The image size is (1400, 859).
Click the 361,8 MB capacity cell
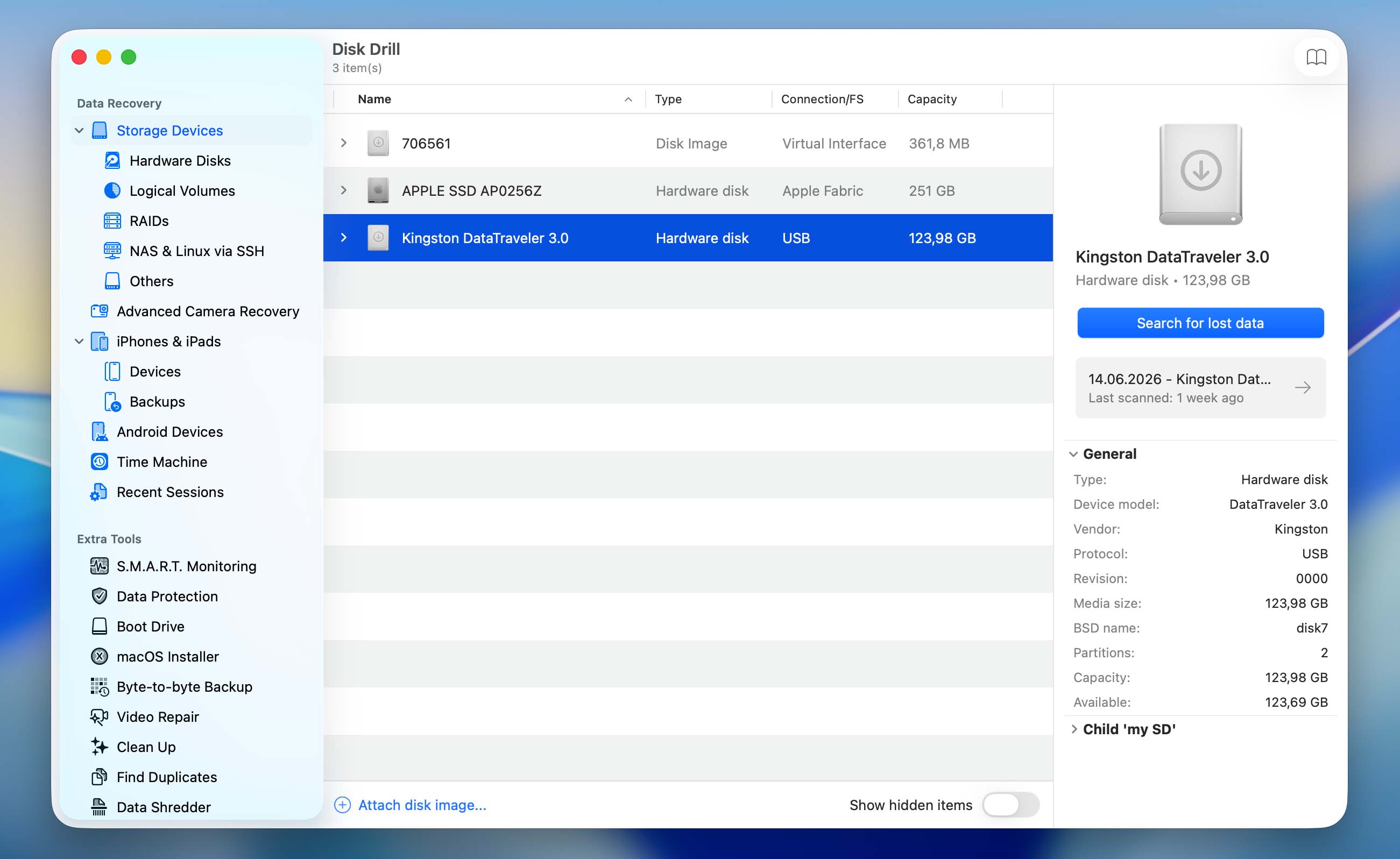click(x=939, y=143)
